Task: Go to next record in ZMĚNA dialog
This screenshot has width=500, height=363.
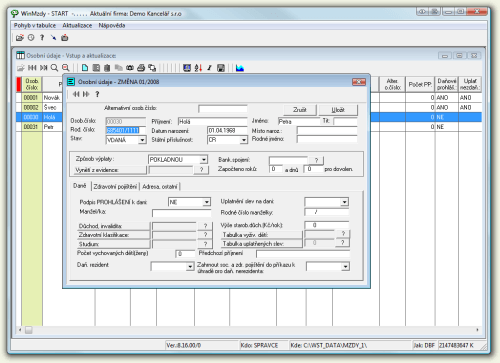Action: [86, 94]
